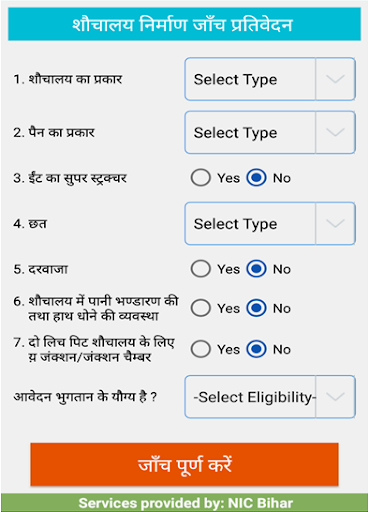Expand the पैन का प्रकार Select Type box
The height and width of the screenshot is (512, 369).
pyautogui.click(x=270, y=132)
